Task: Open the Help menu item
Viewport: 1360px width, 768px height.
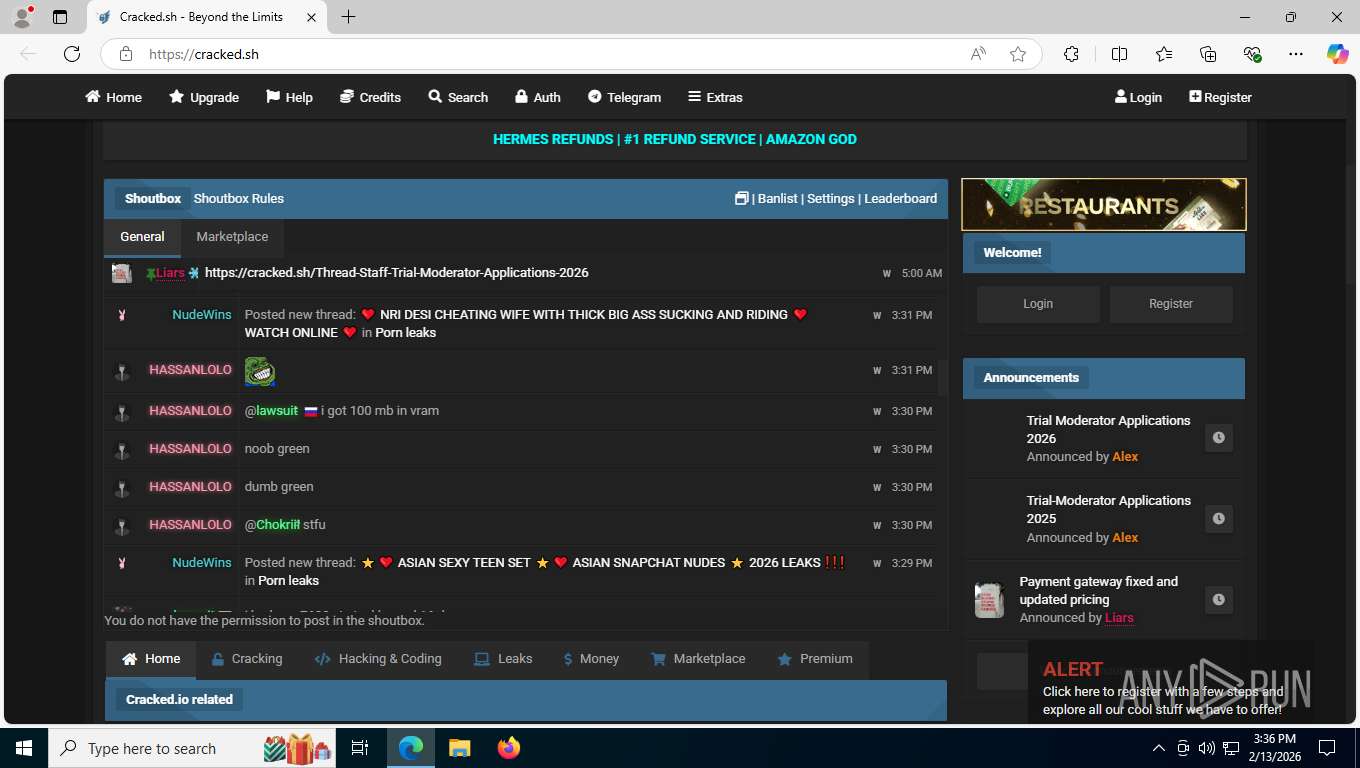Action: click(289, 97)
